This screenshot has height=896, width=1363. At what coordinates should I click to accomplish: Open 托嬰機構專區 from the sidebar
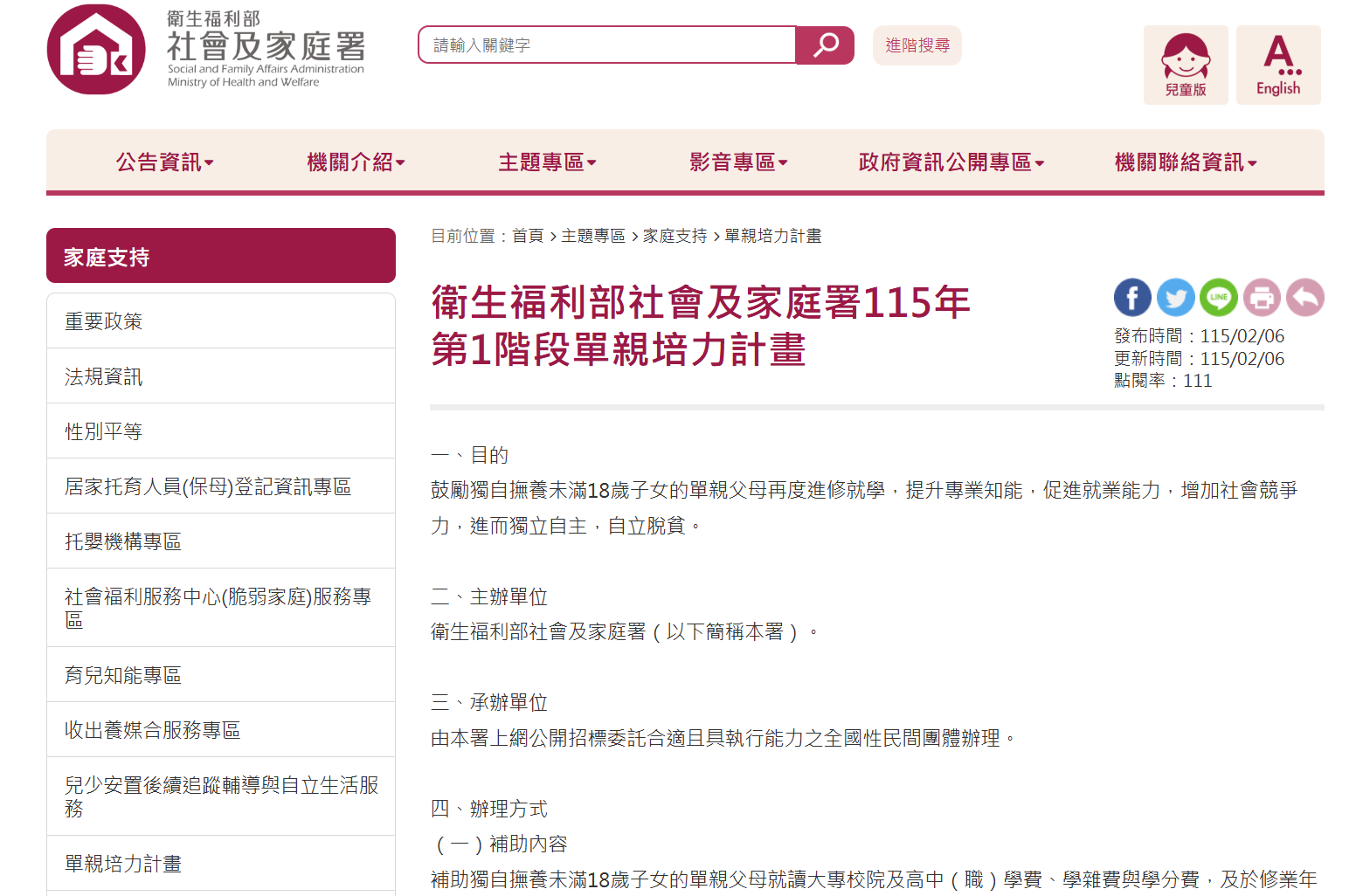[x=122, y=541]
